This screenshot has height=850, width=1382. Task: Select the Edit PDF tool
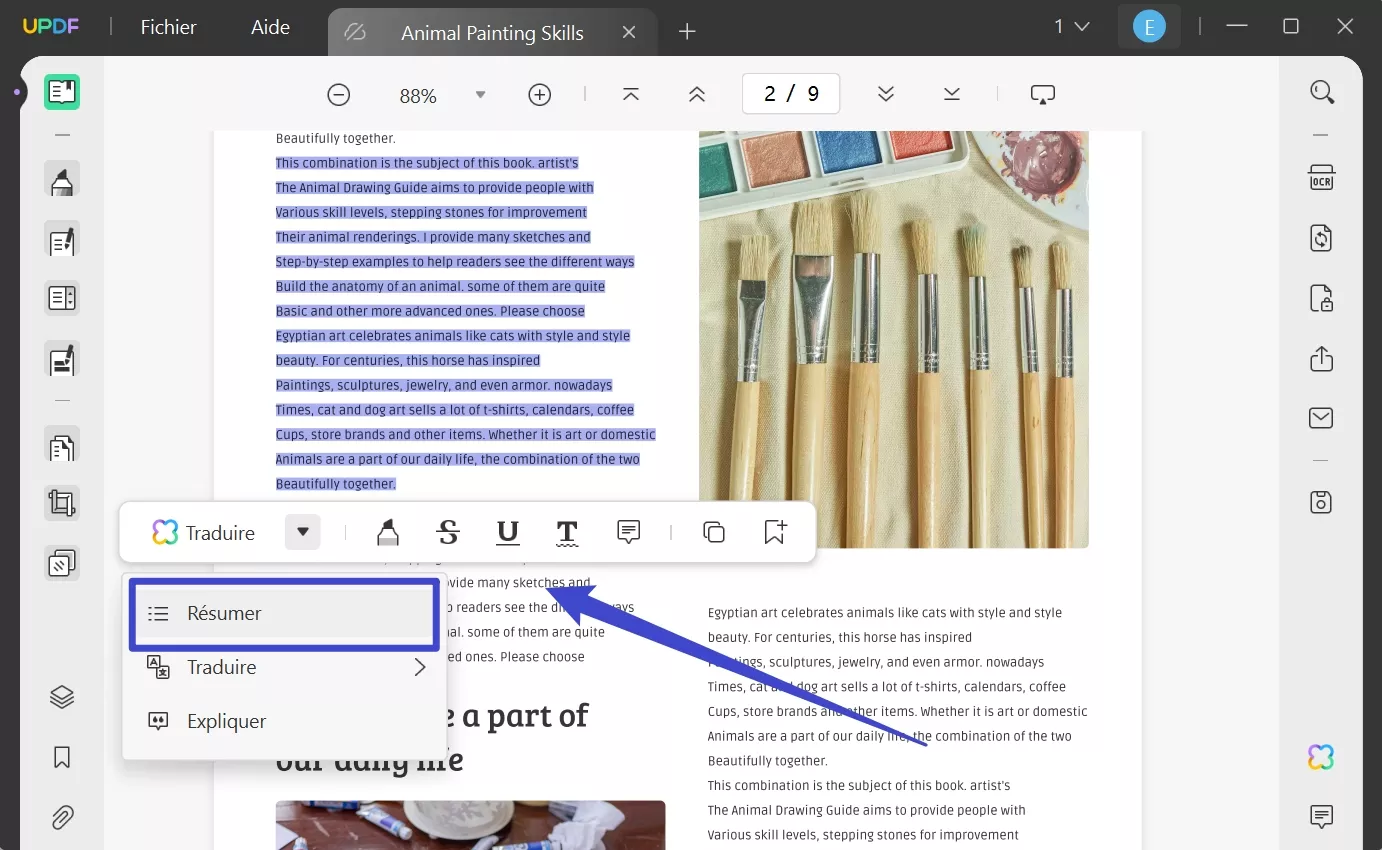[61, 240]
